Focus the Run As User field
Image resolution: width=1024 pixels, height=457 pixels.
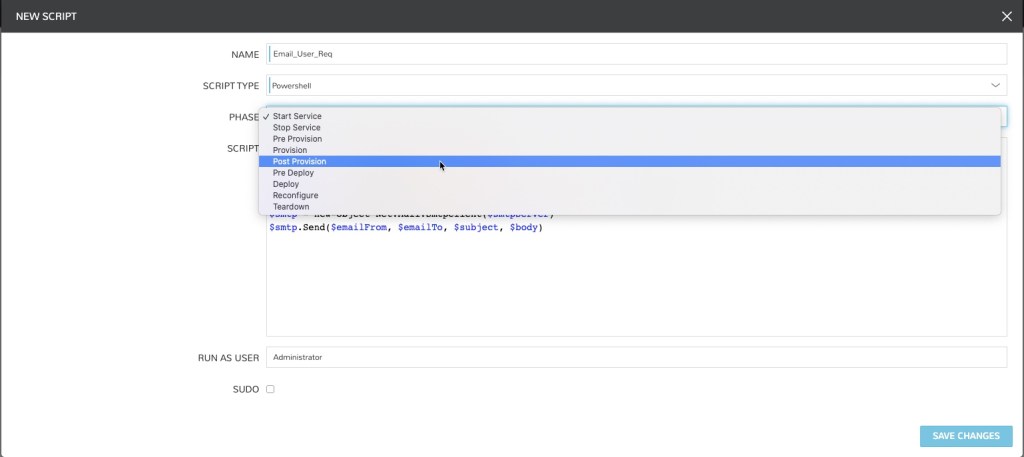(636, 357)
